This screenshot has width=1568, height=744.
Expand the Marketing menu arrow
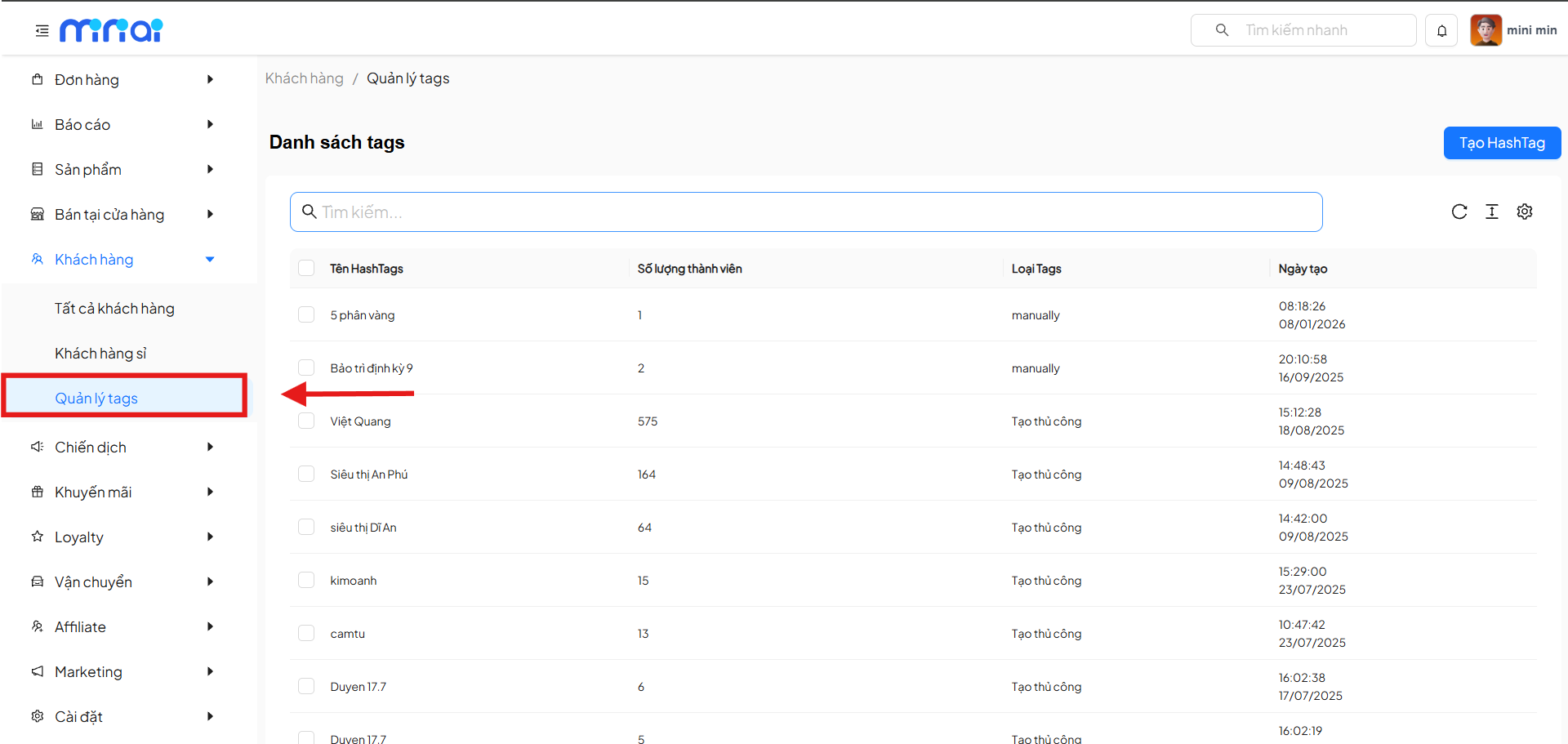pyautogui.click(x=210, y=671)
